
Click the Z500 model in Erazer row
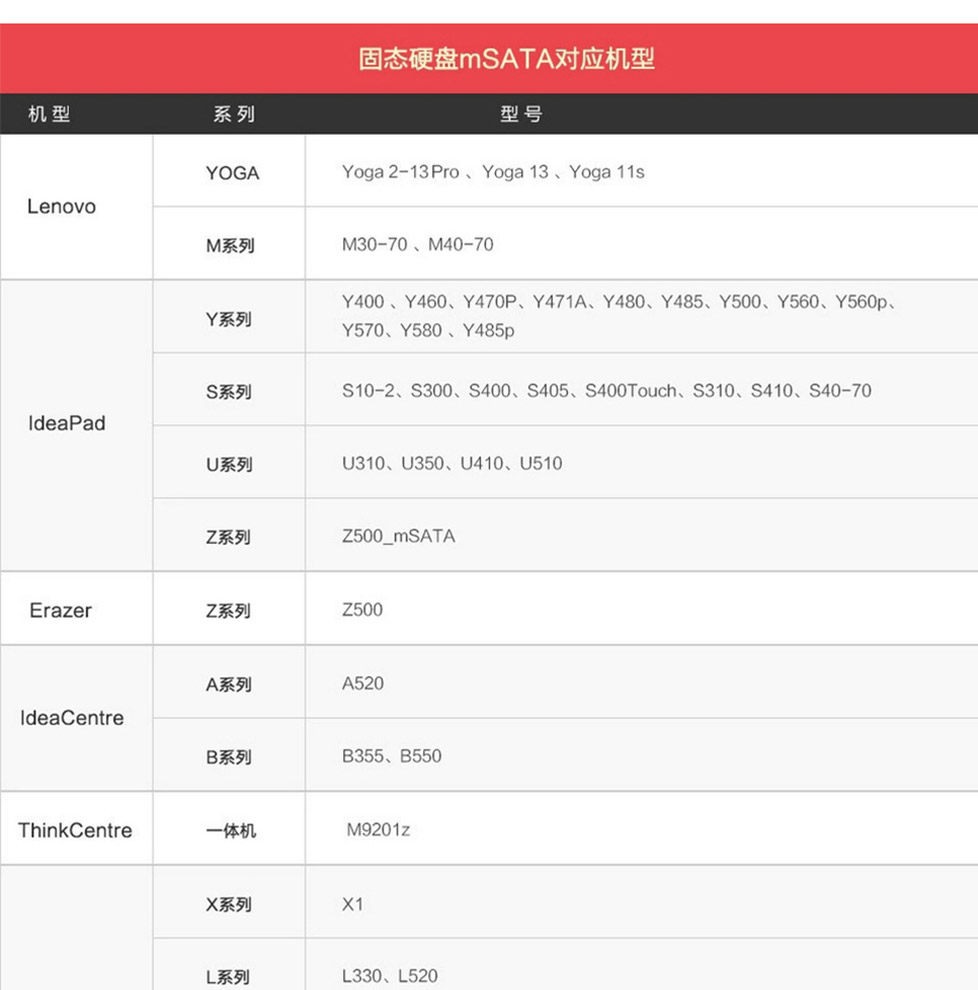click(362, 610)
